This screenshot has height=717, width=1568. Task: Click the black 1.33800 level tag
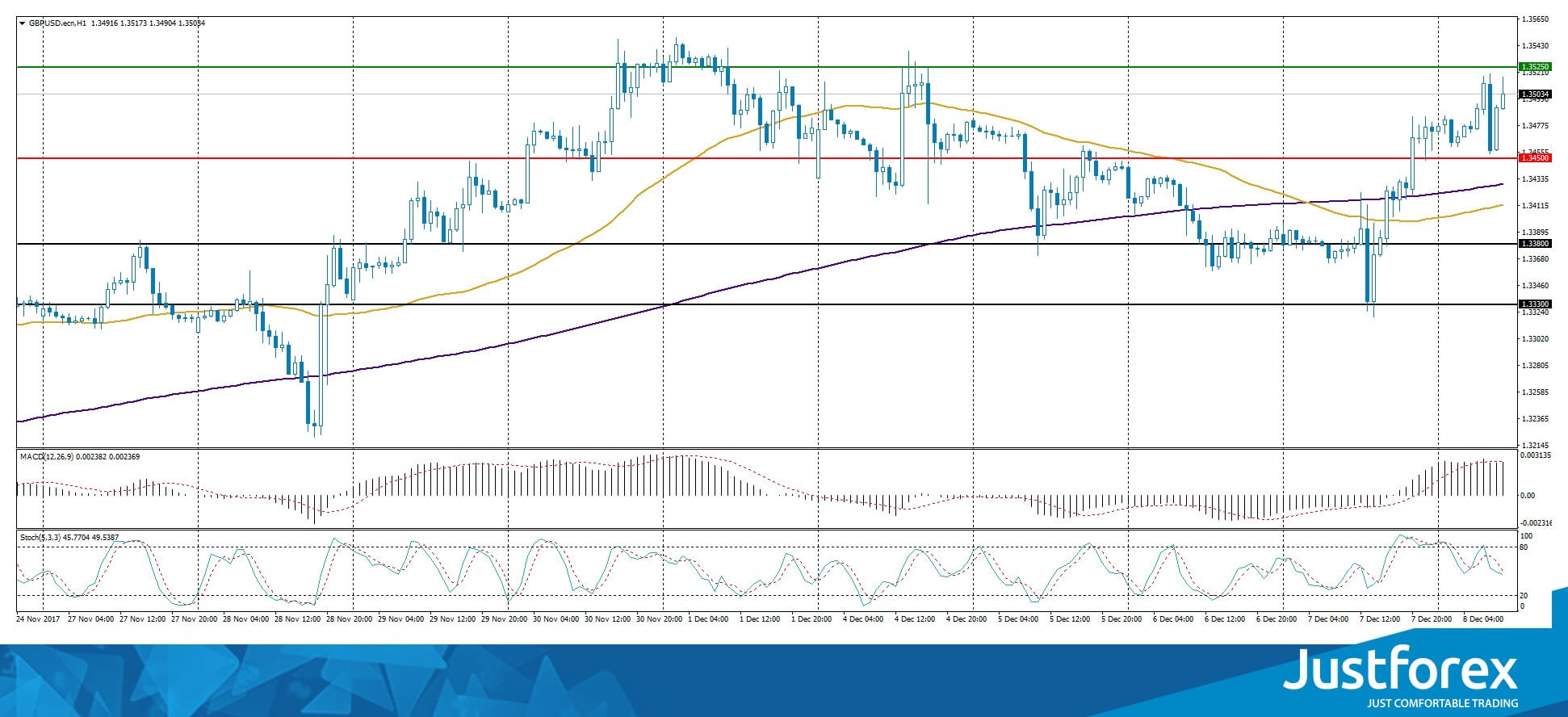[1535, 244]
